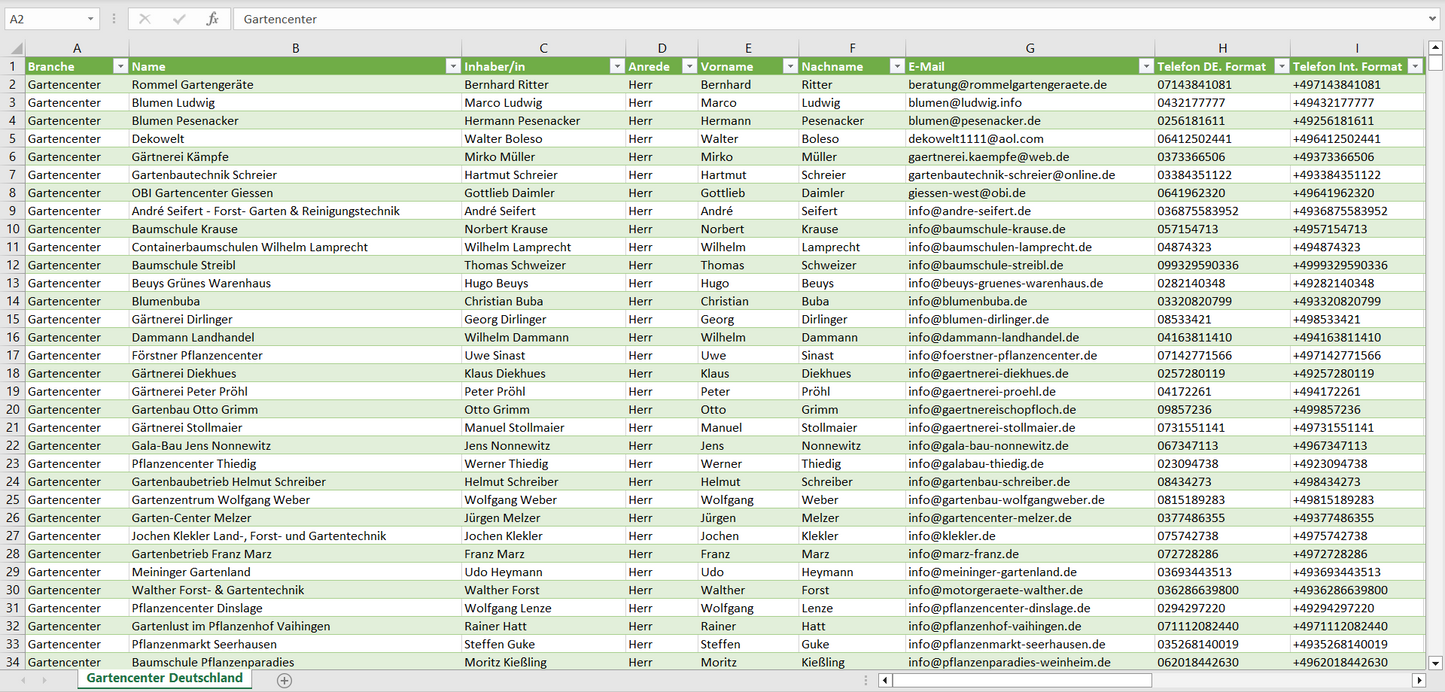Open the Name Box dropdown arrow
Image resolution: width=1445 pixels, height=692 pixels.
(x=90, y=19)
